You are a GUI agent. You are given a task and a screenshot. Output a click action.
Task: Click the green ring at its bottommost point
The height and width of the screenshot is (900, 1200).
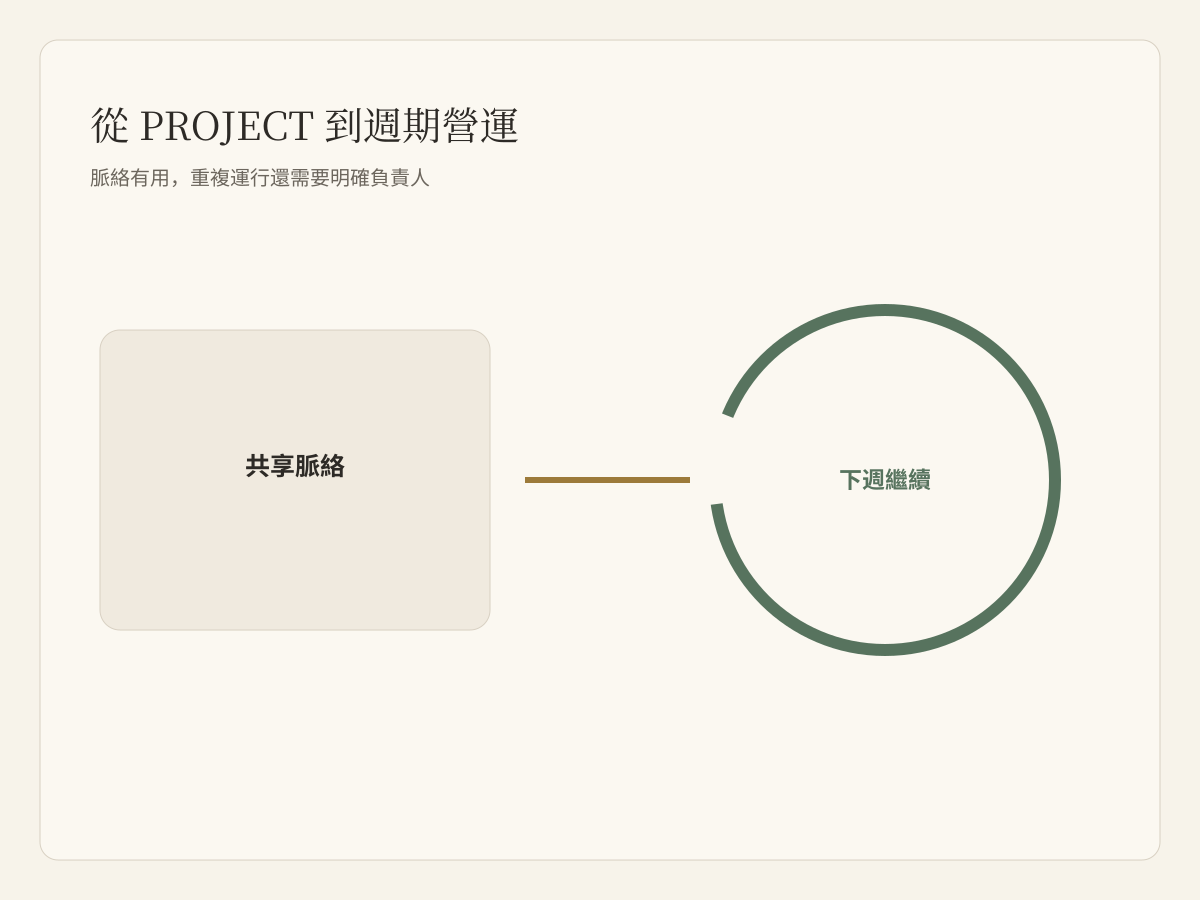(885, 650)
